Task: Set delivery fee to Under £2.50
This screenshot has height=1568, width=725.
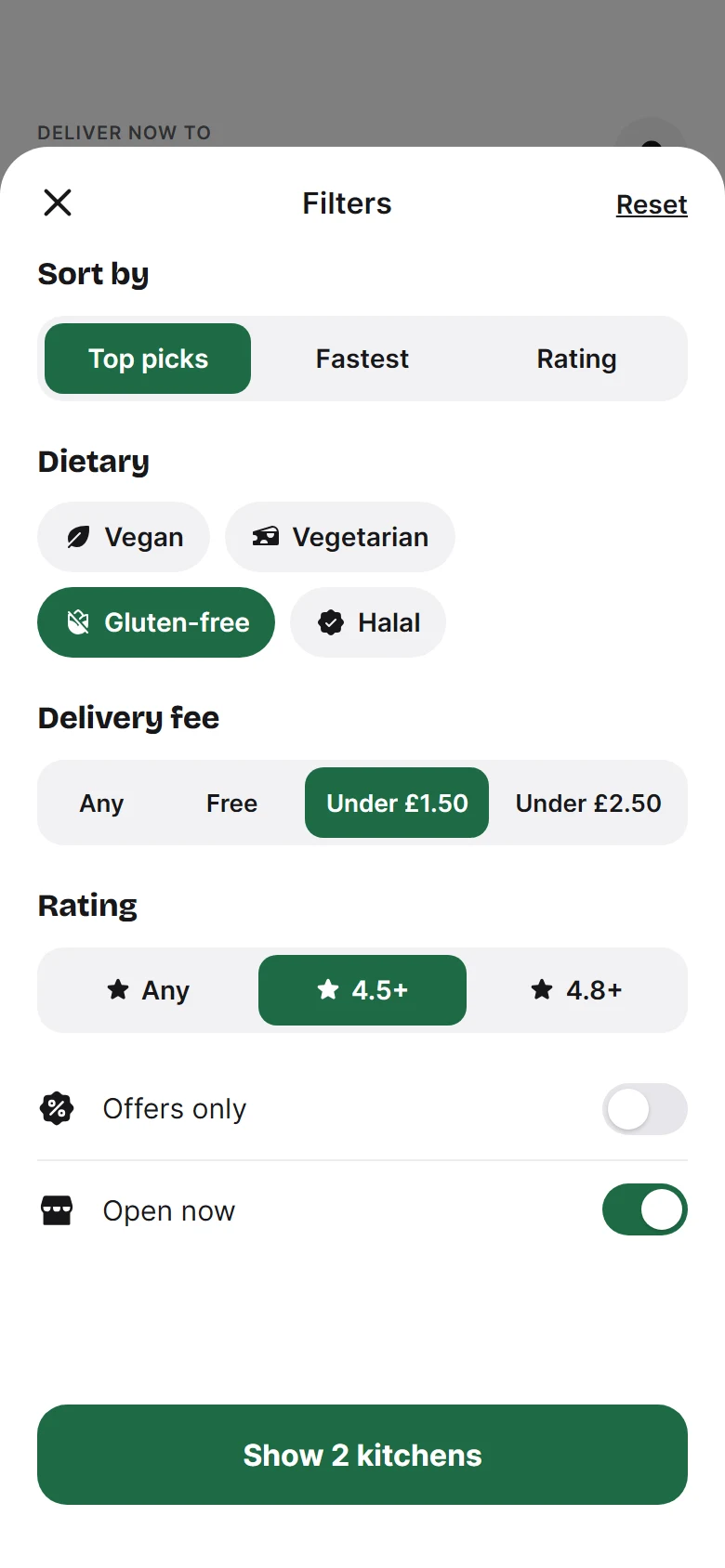Action: click(588, 803)
